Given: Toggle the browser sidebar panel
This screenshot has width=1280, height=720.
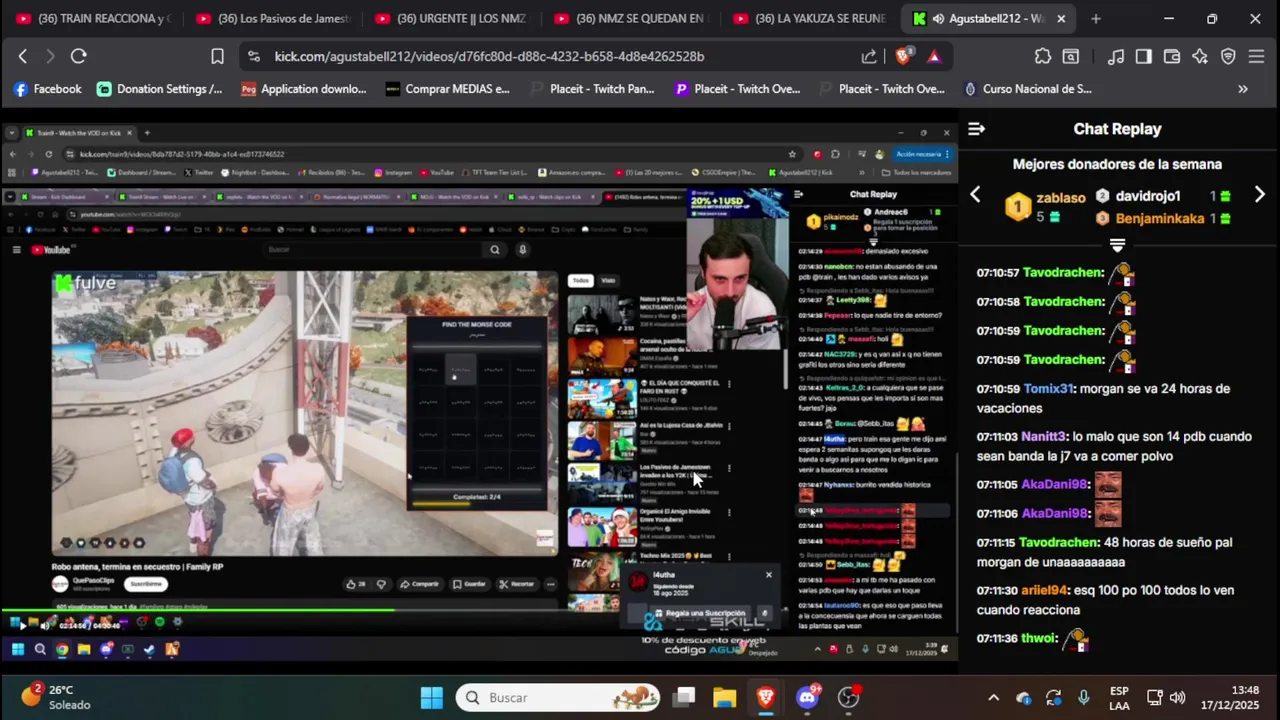Looking at the screenshot, I should click(x=1144, y=57).
